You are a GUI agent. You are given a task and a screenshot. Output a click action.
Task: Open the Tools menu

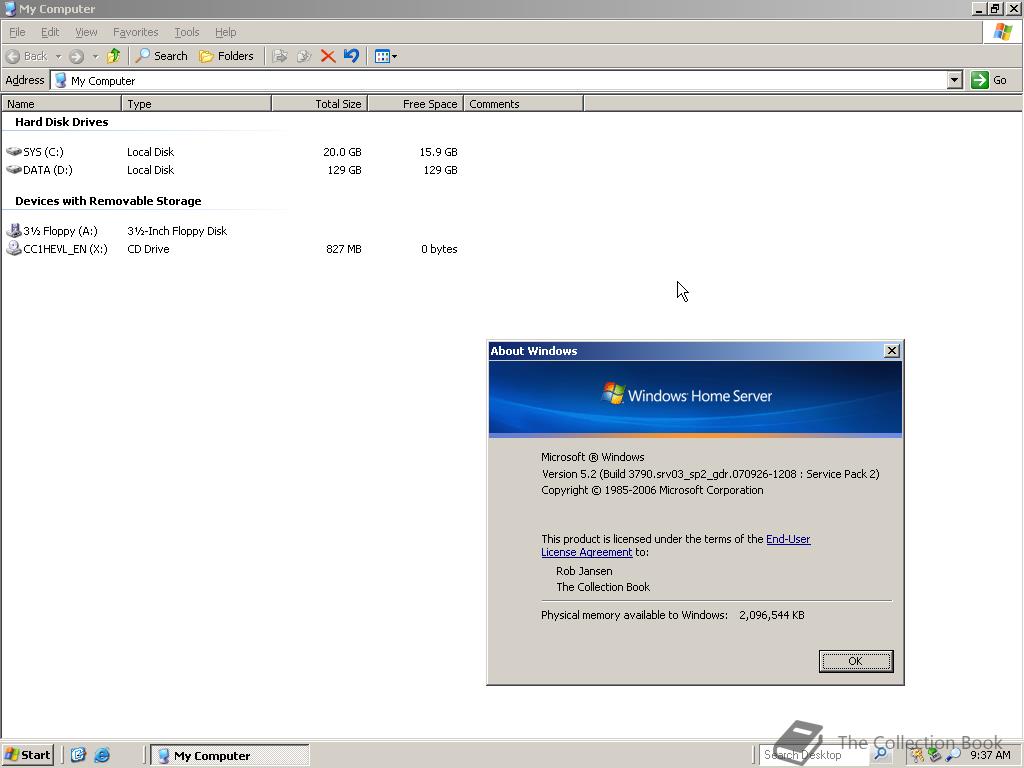[x=186, y=32]
